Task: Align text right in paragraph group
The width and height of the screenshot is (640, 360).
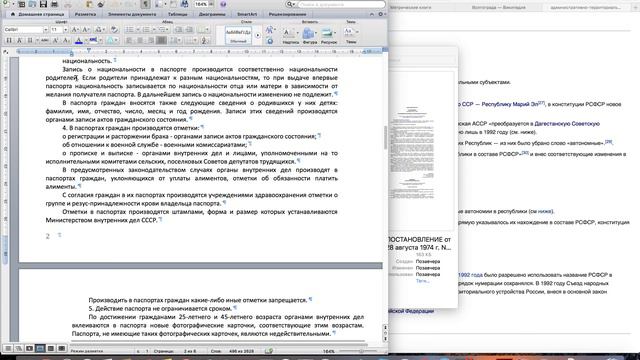Action: click(151, 40)
